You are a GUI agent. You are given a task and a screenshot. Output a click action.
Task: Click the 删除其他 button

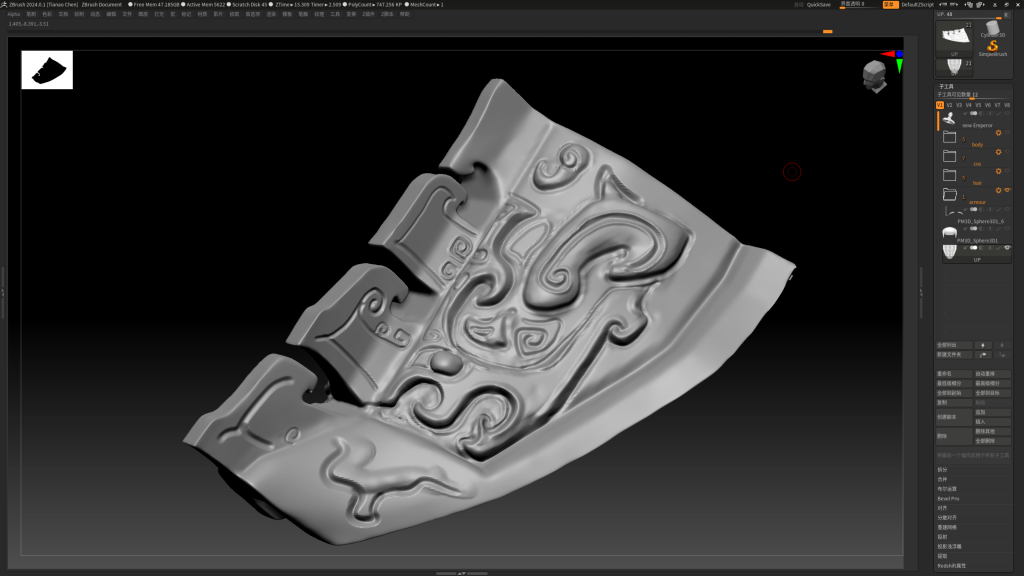click(992, 431)
